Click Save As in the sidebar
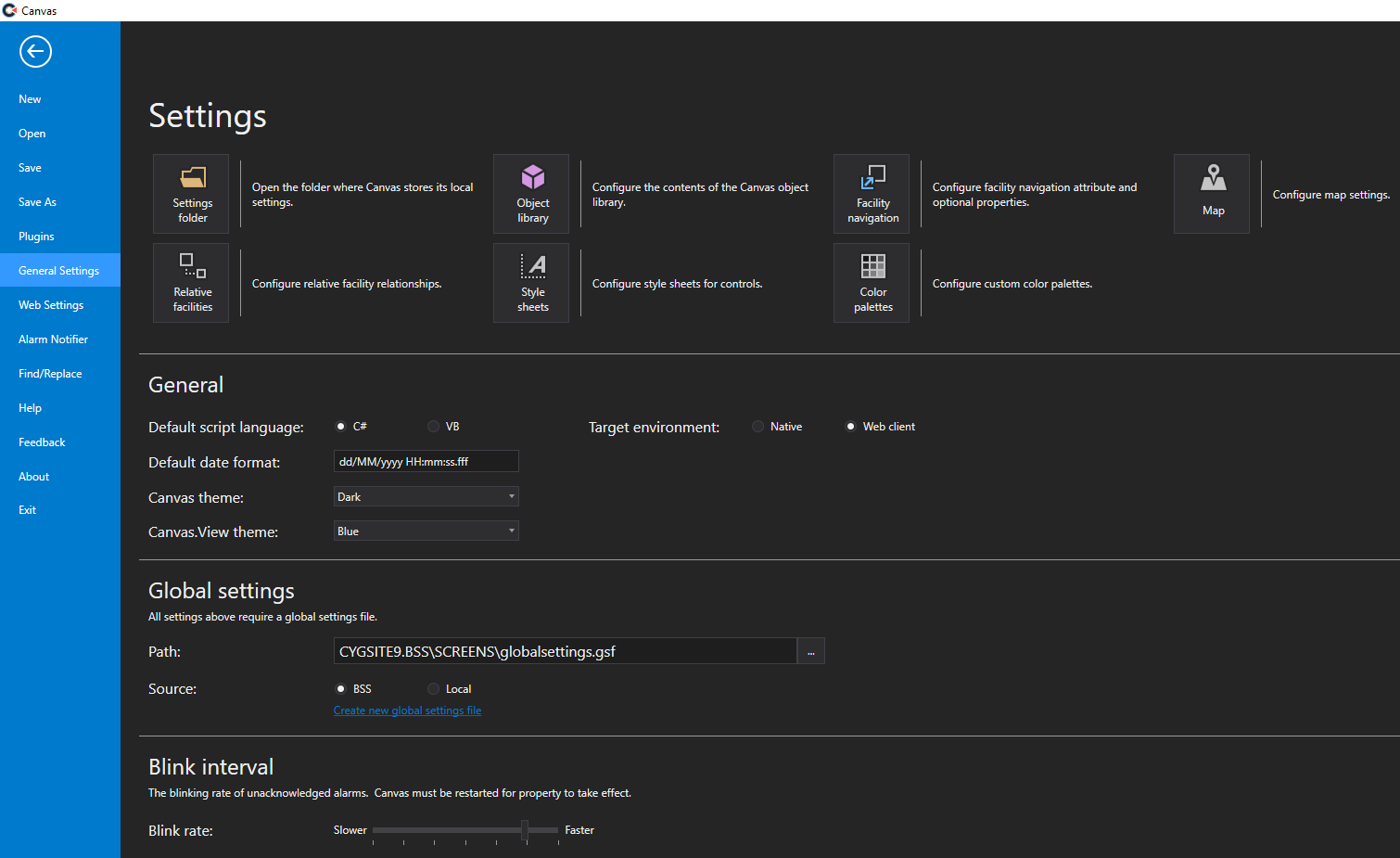 click(60, 202)
